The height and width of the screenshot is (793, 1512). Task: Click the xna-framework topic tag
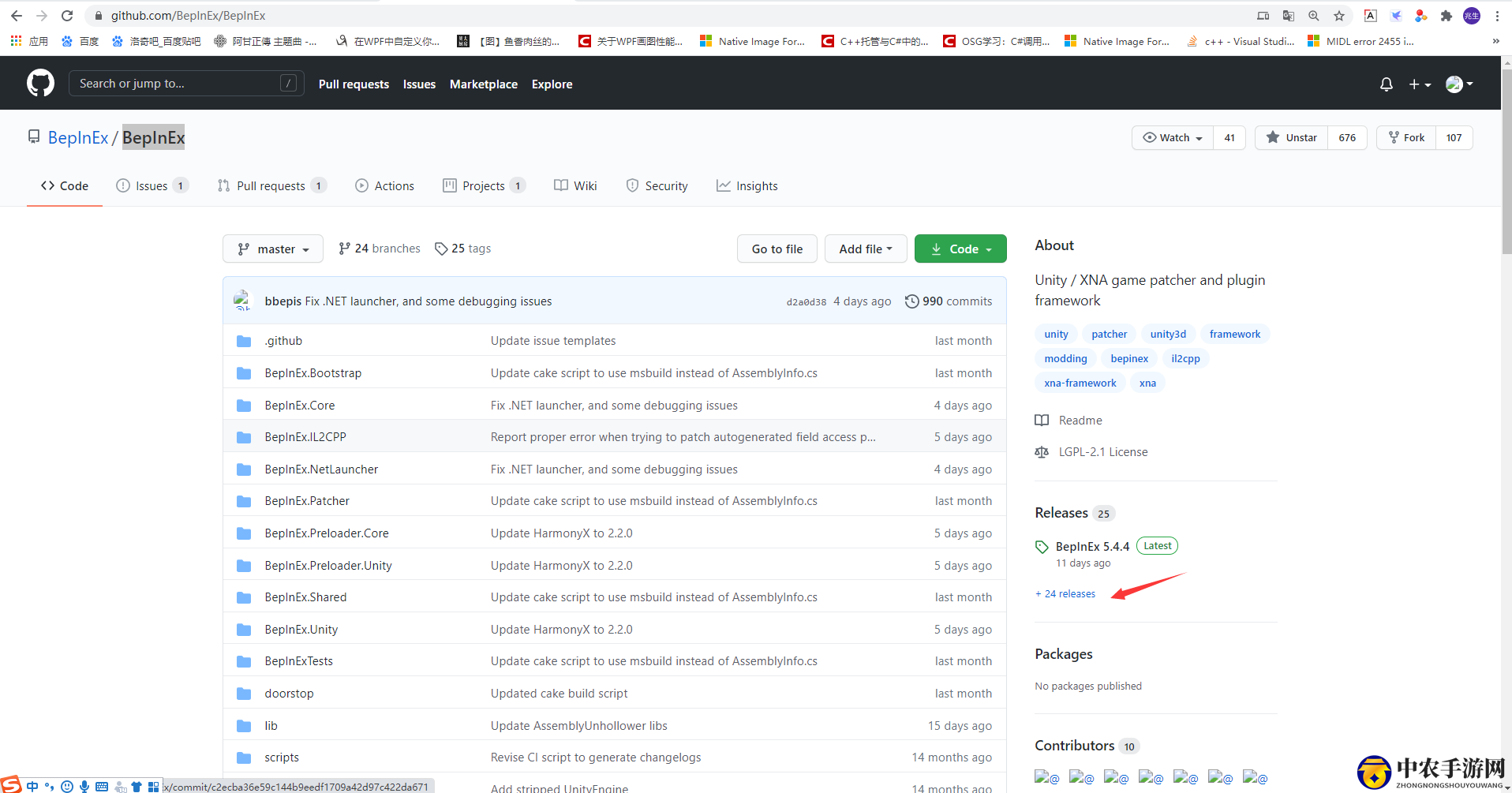[1080, 383]
